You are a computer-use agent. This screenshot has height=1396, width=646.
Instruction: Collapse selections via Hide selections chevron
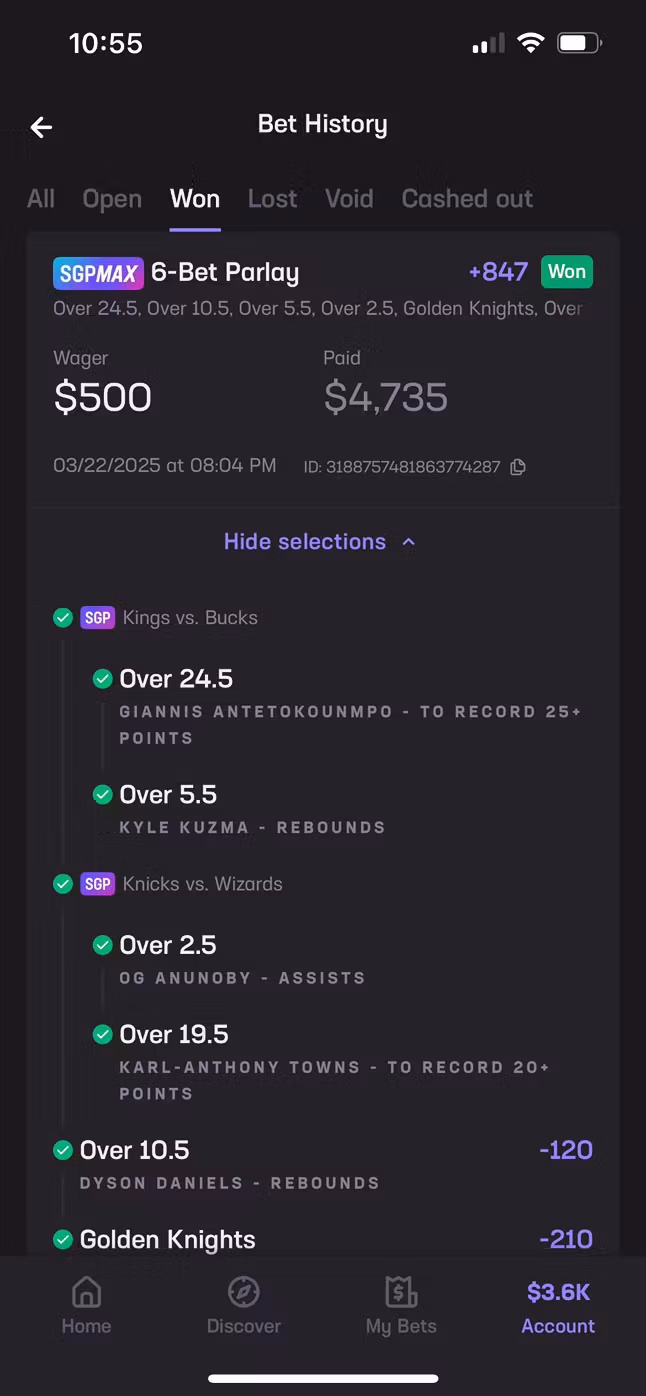click(408, 542)
